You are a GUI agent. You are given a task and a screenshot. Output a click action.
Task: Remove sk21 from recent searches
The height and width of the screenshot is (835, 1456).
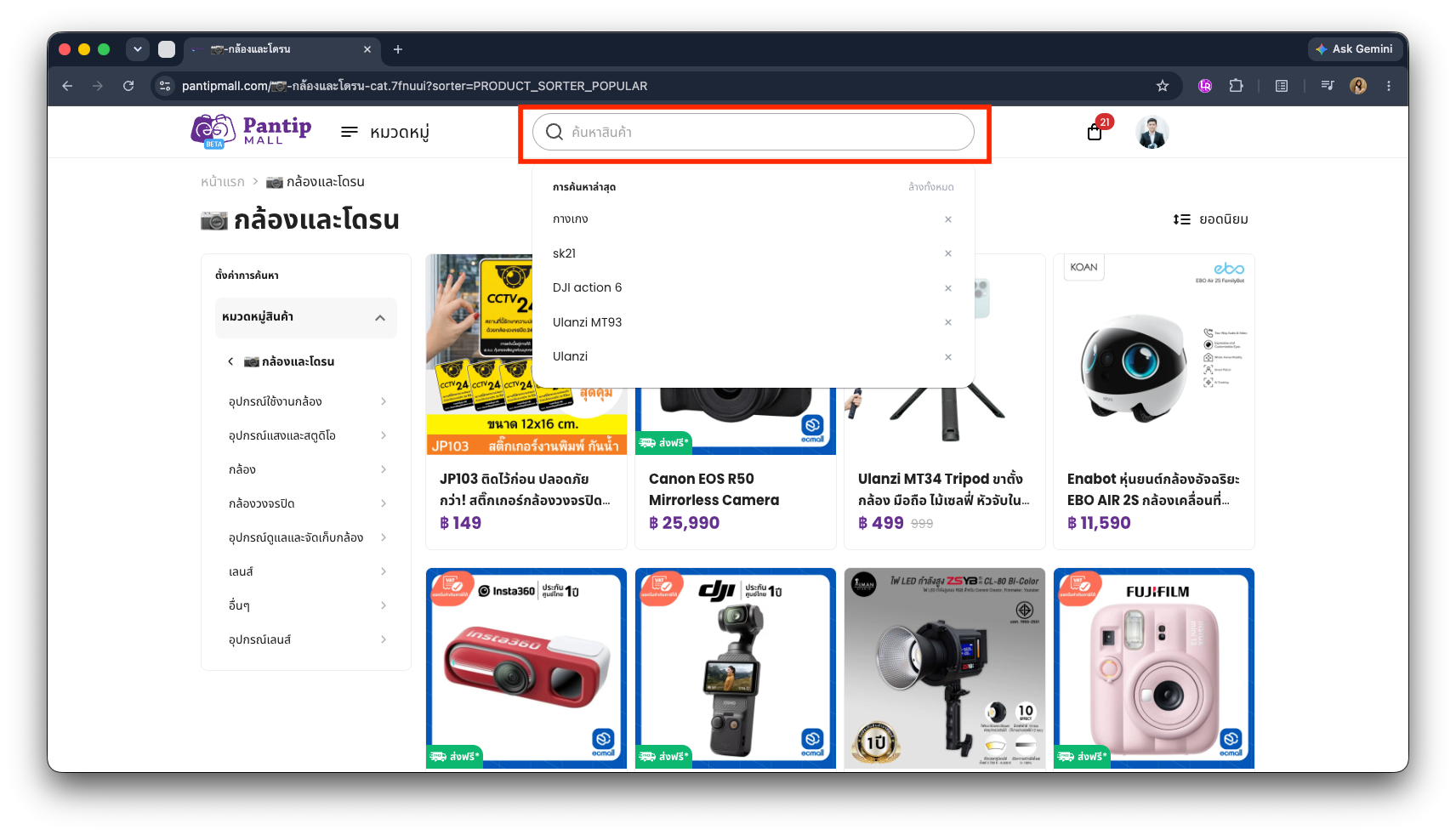948,253
